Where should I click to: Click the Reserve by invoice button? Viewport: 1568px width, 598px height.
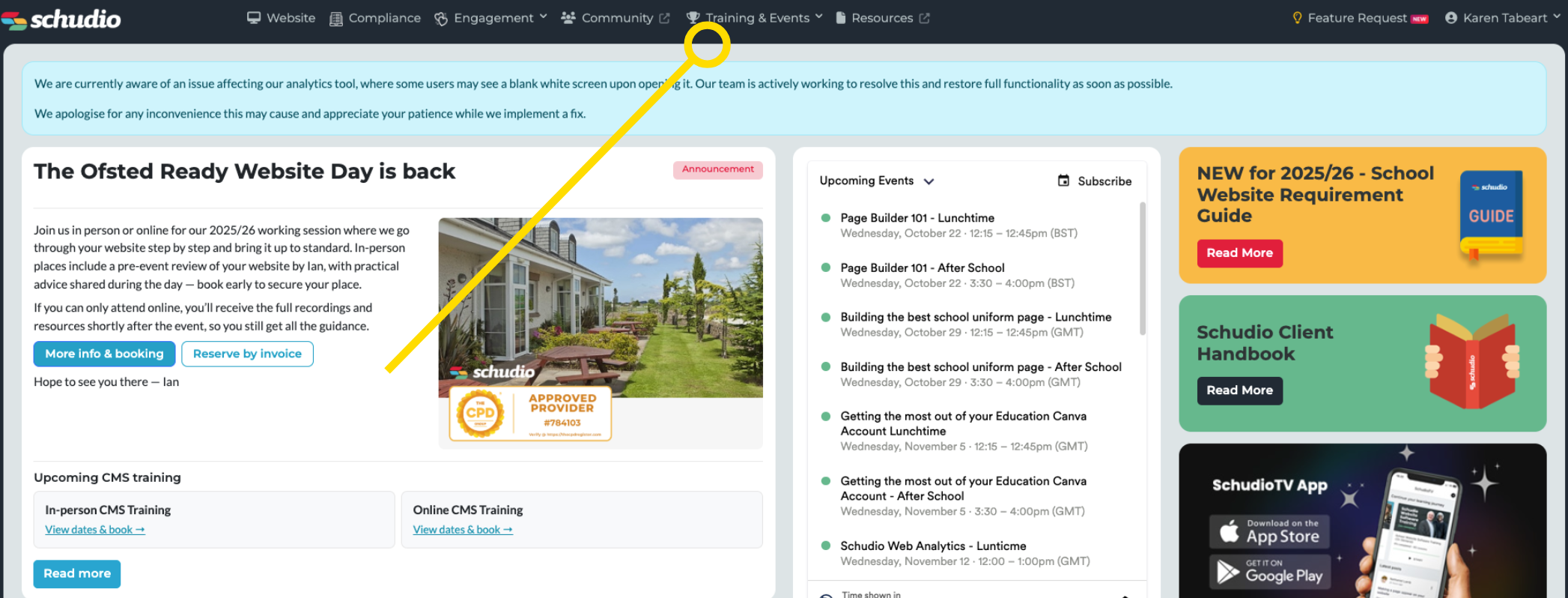coord(247,354)
